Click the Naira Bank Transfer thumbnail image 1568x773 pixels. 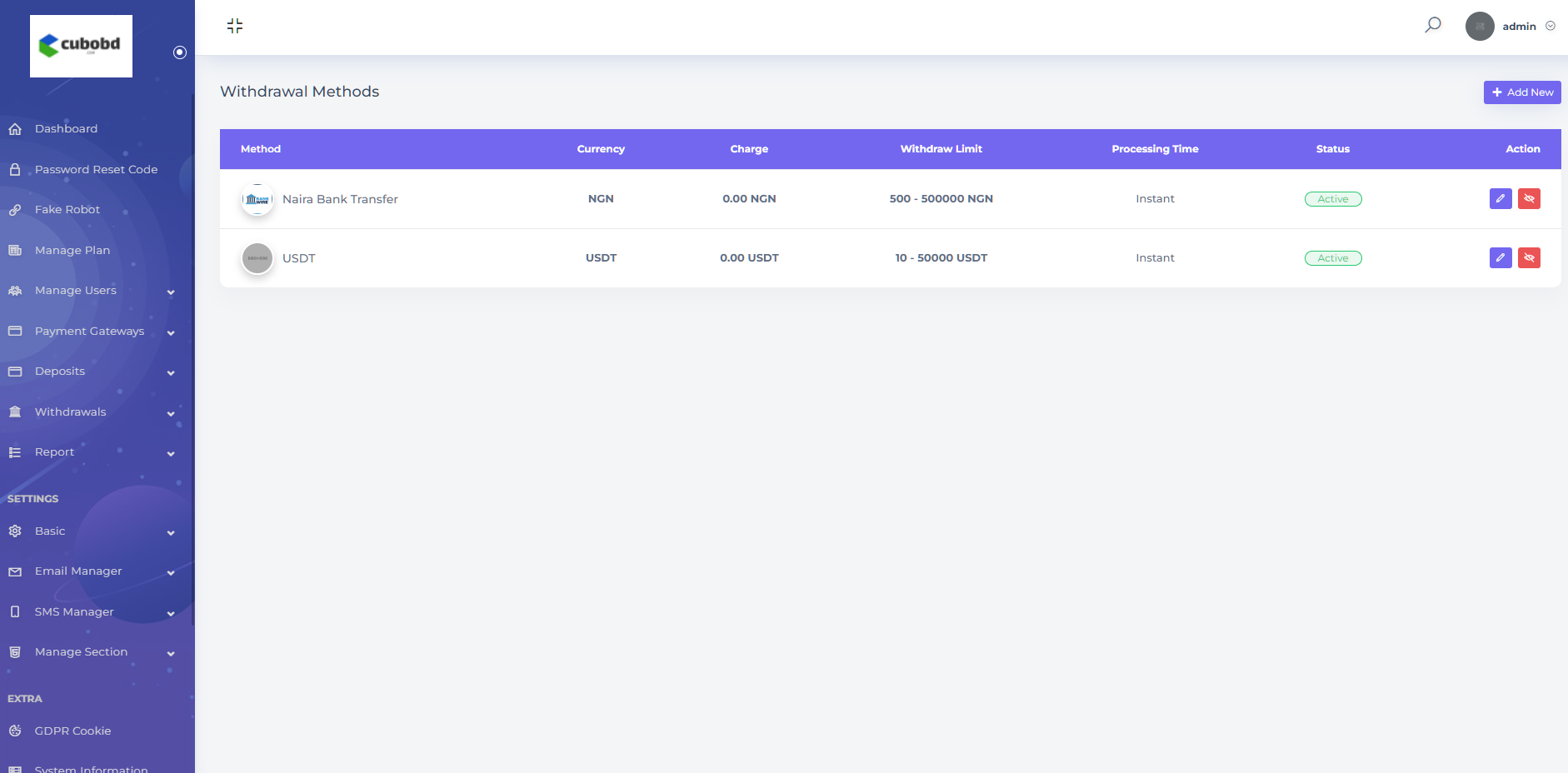coord(257,199)
